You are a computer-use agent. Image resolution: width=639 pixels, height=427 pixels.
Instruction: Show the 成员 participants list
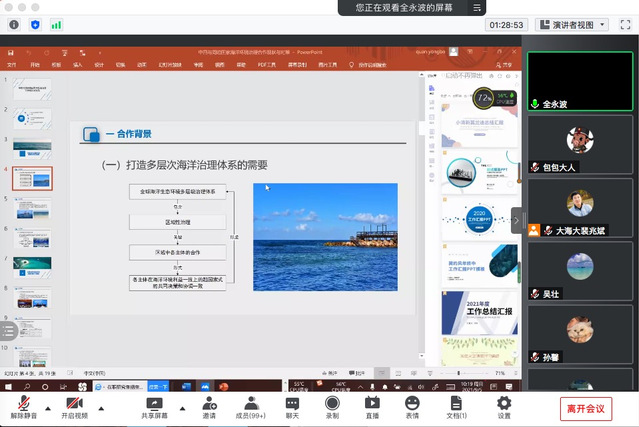(x=250, y=405)
